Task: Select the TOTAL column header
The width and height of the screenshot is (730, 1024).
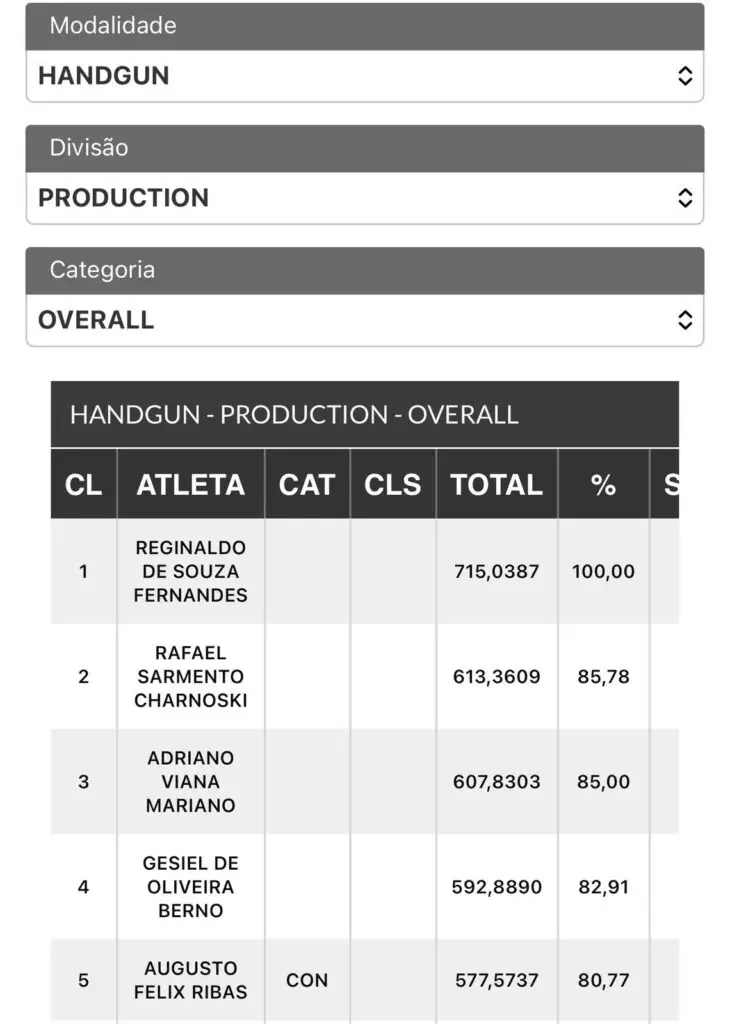Action: pyautogui.click(x=496, y=485)
